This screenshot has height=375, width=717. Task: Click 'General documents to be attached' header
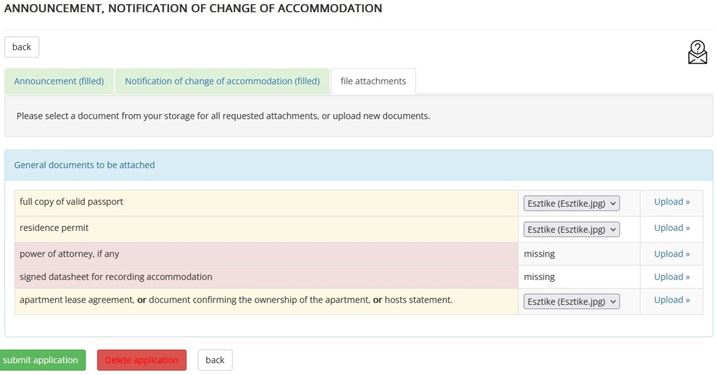[84, 165]
